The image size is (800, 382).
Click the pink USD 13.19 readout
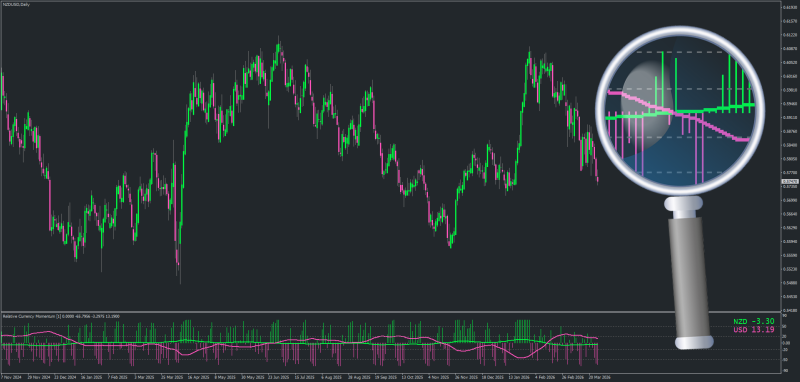pos(754,329)
